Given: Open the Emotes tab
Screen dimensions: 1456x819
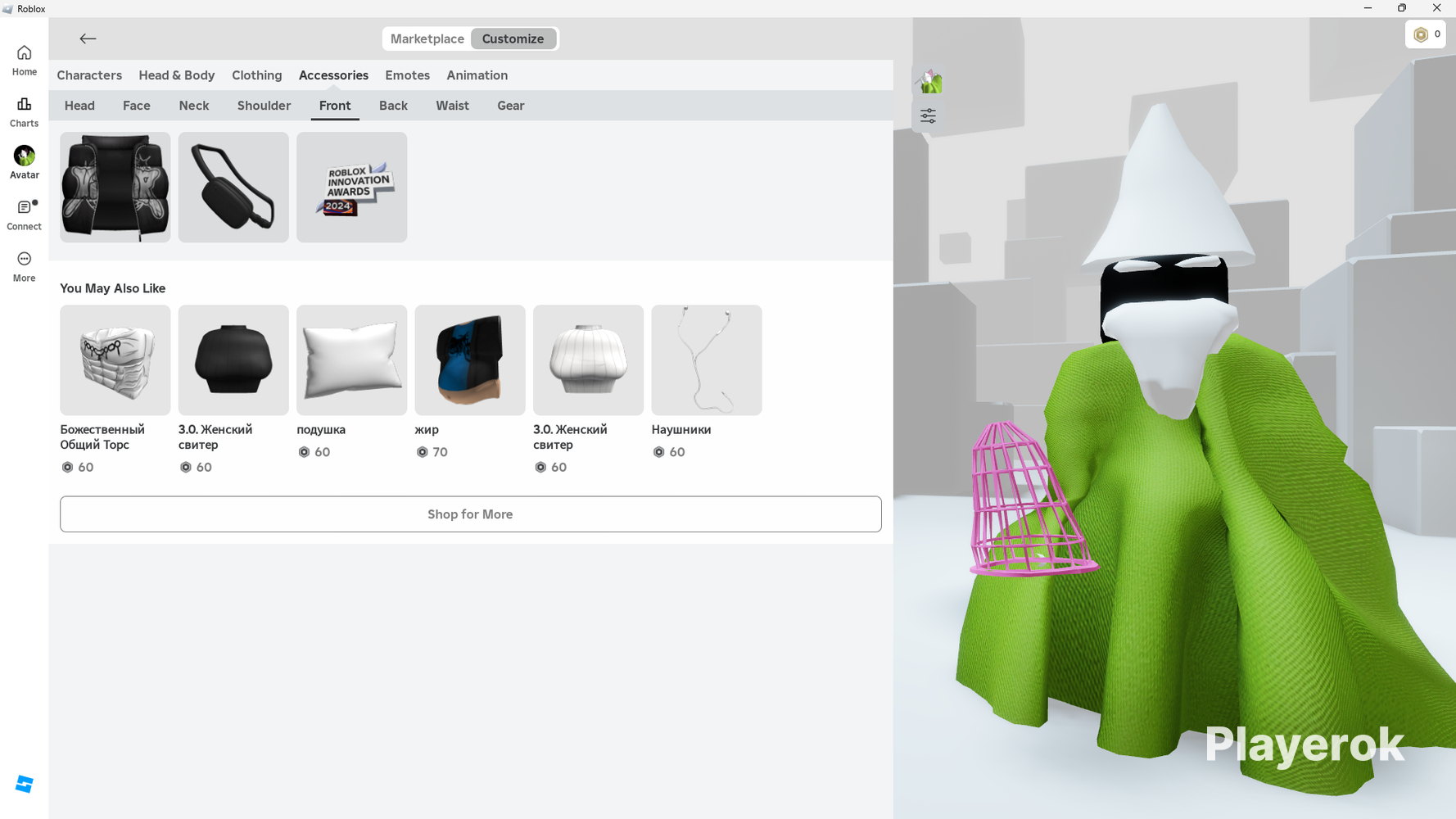Looking at the screenshot, I should pos(408,75).
